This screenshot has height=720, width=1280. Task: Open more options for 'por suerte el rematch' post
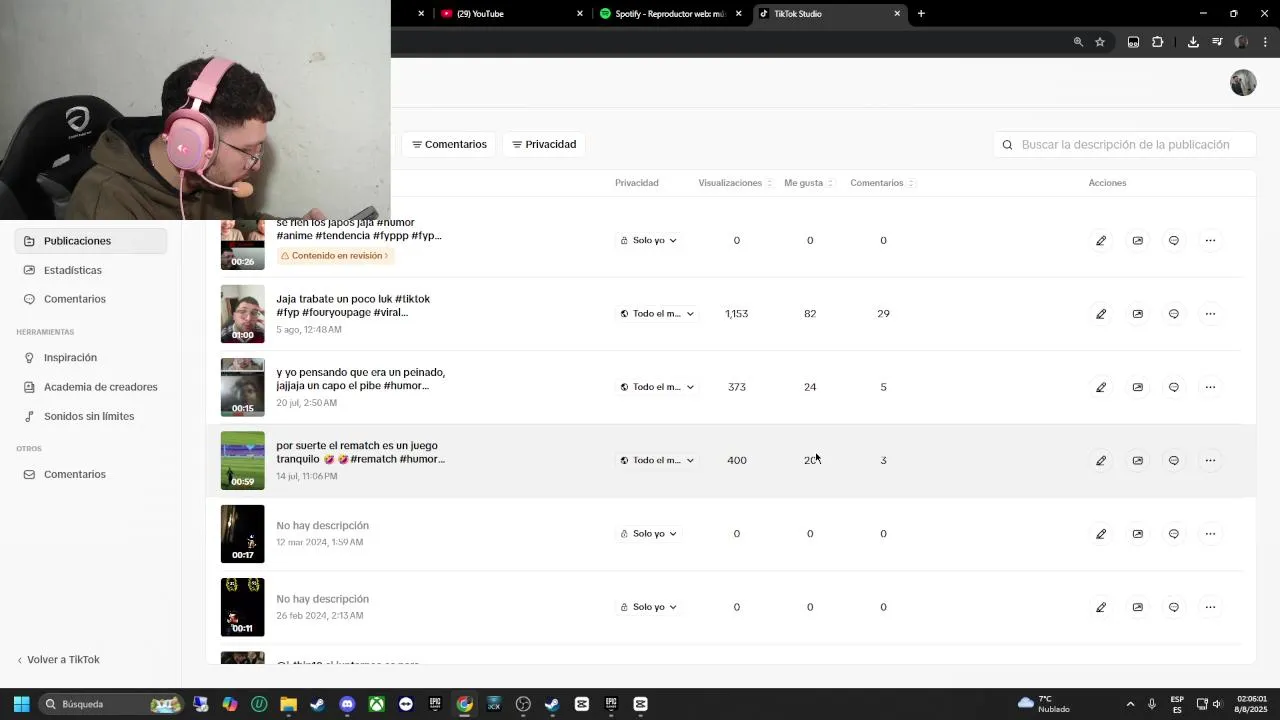(x=1210, y=460)
